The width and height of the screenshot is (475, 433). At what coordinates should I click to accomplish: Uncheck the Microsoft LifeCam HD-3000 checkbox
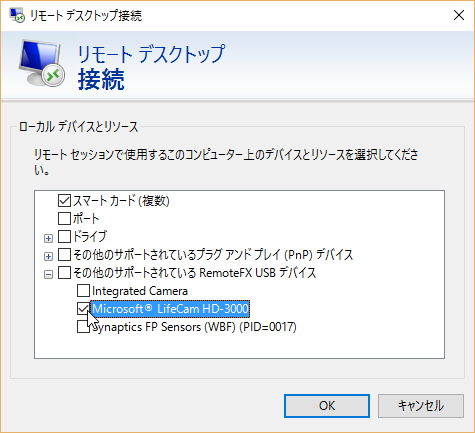click(83, 309)
